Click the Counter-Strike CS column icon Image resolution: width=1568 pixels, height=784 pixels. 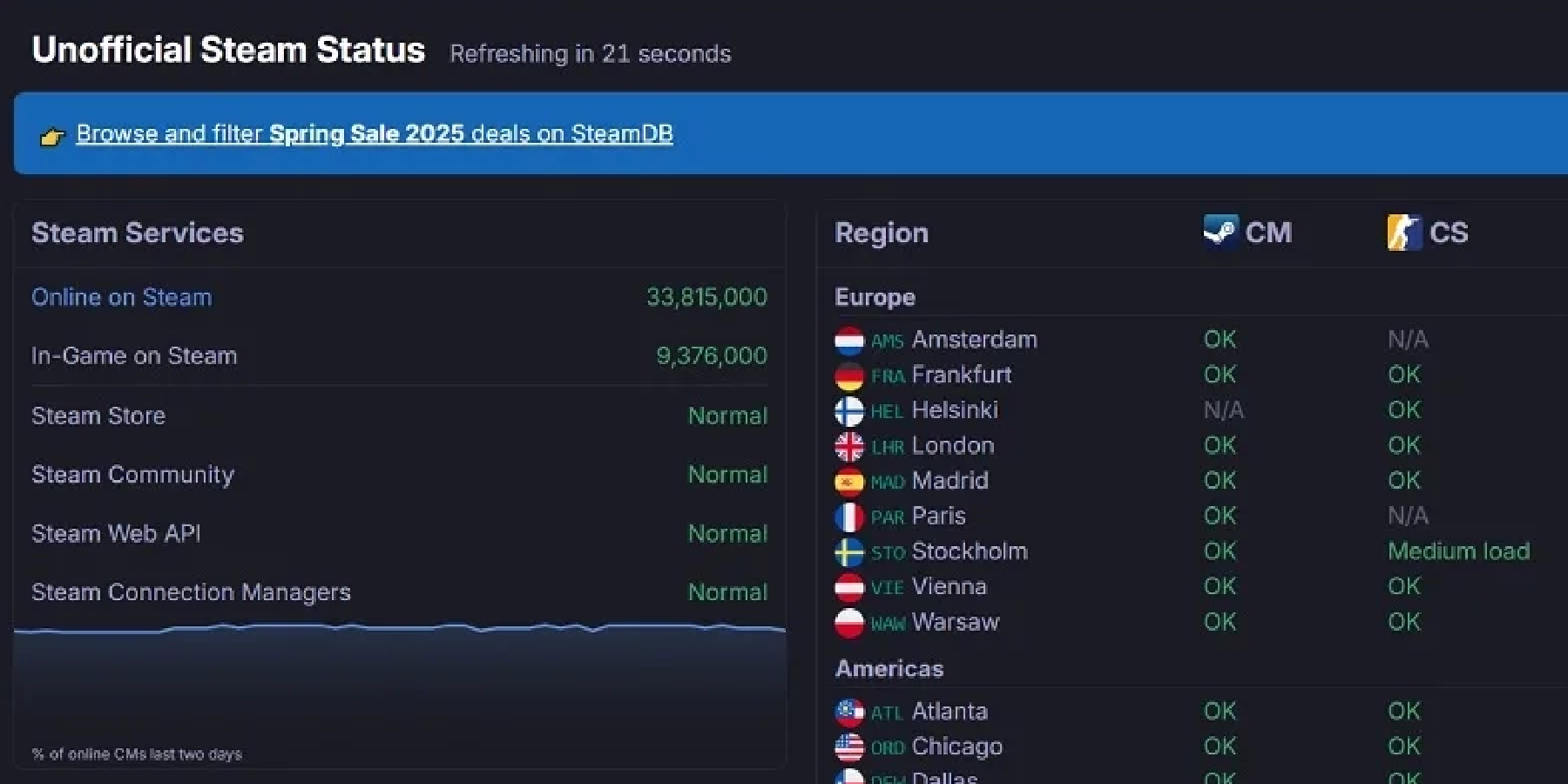pos(1404,232)
